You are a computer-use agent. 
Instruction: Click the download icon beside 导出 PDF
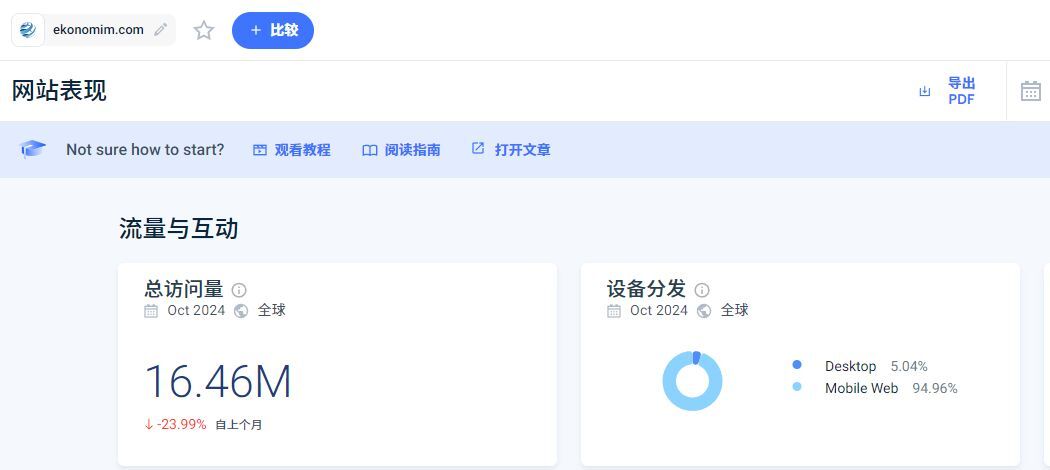[x=925, y=91]
